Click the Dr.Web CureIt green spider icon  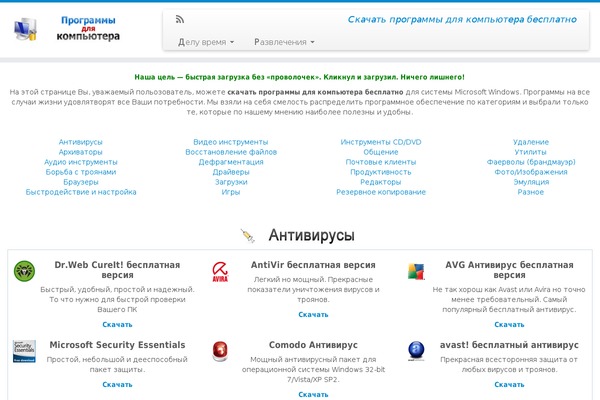[x=24, y=271]
